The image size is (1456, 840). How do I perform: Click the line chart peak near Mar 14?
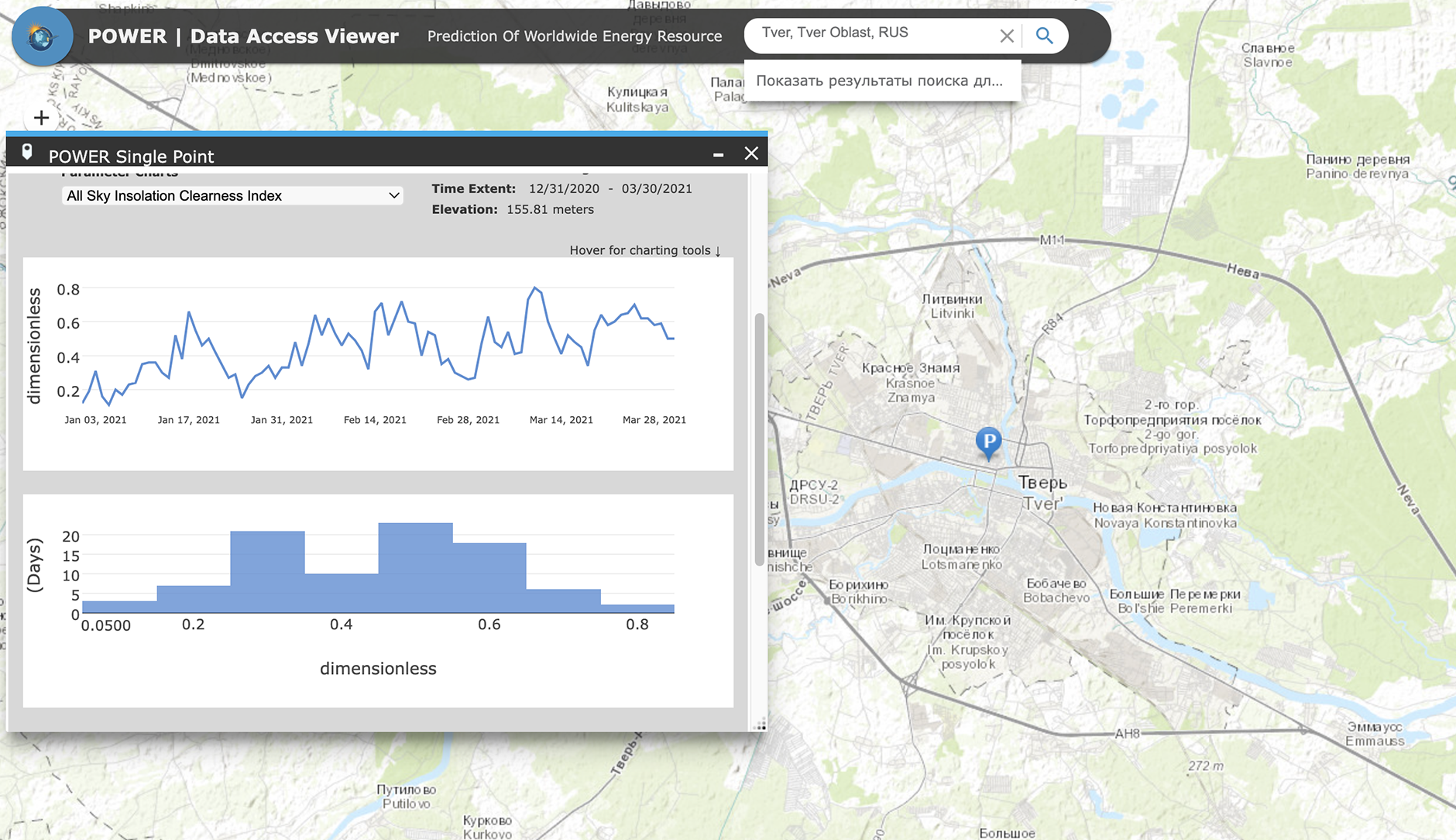click(534, 288)
